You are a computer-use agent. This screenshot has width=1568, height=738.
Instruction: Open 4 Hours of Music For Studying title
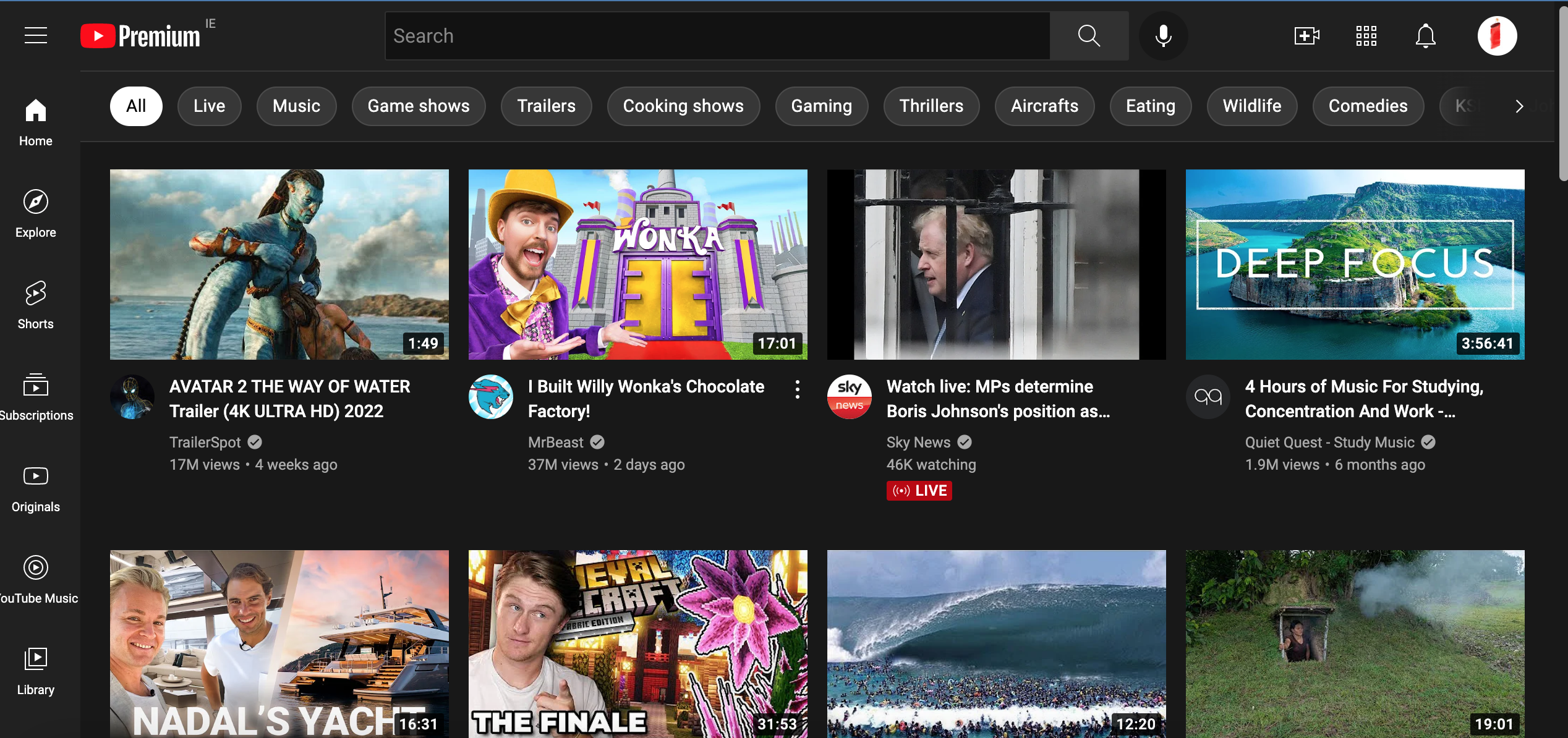(x=1364, y=399)
